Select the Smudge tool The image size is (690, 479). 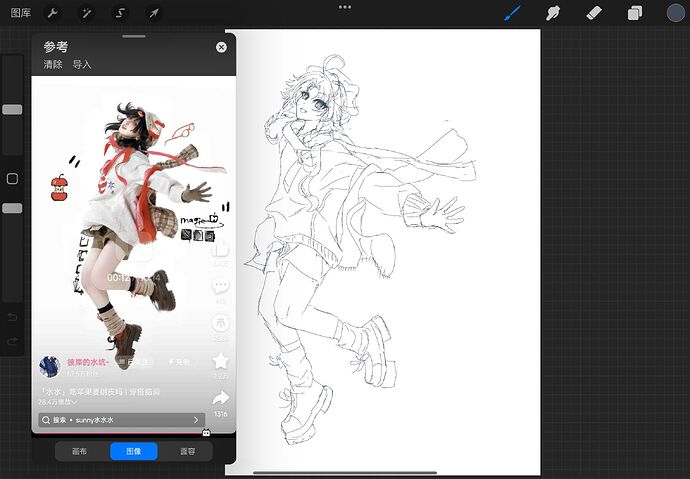pyautogui.click(x=553, y=13)
